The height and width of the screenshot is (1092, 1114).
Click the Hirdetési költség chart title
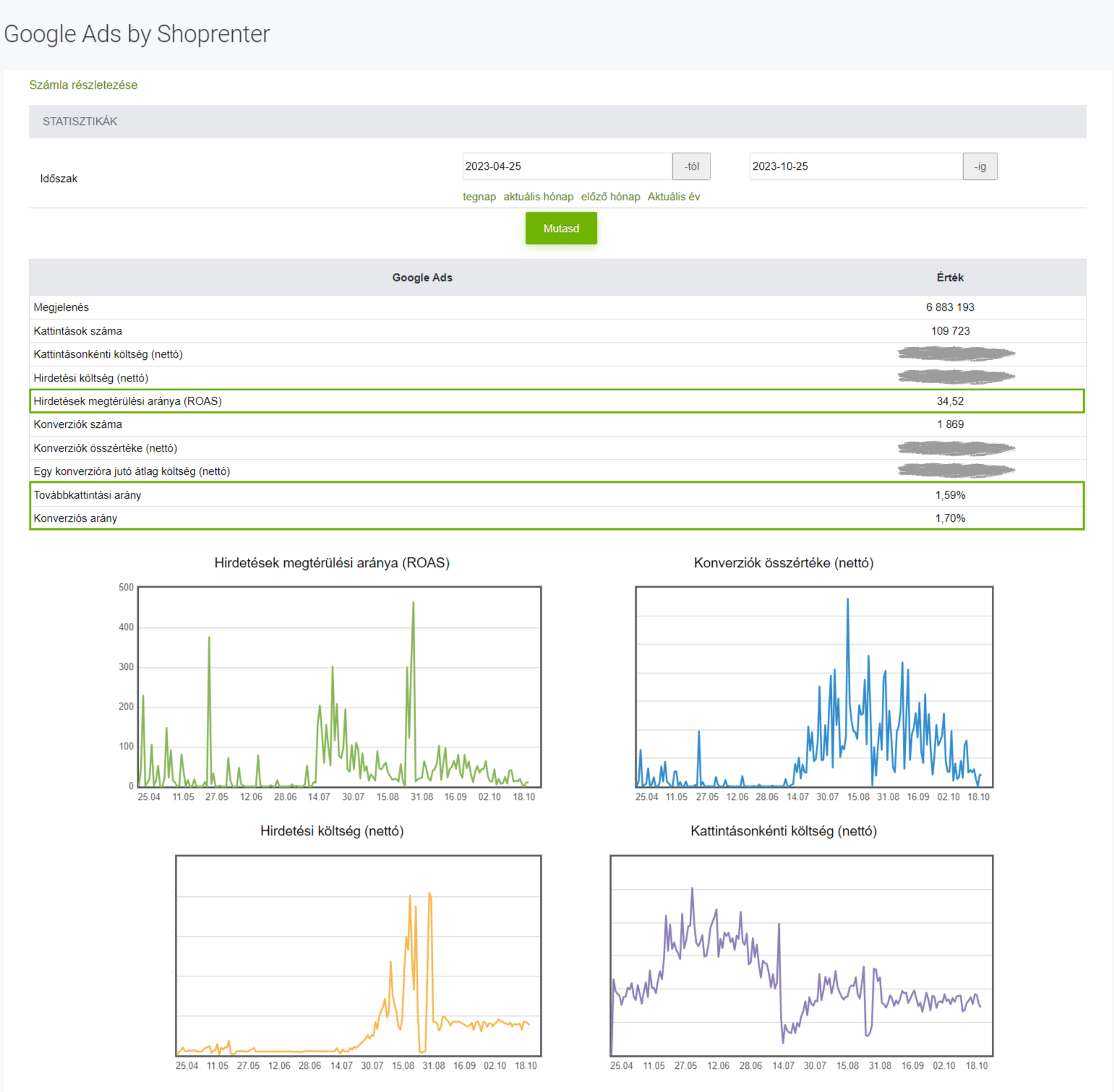coord(332,831)
